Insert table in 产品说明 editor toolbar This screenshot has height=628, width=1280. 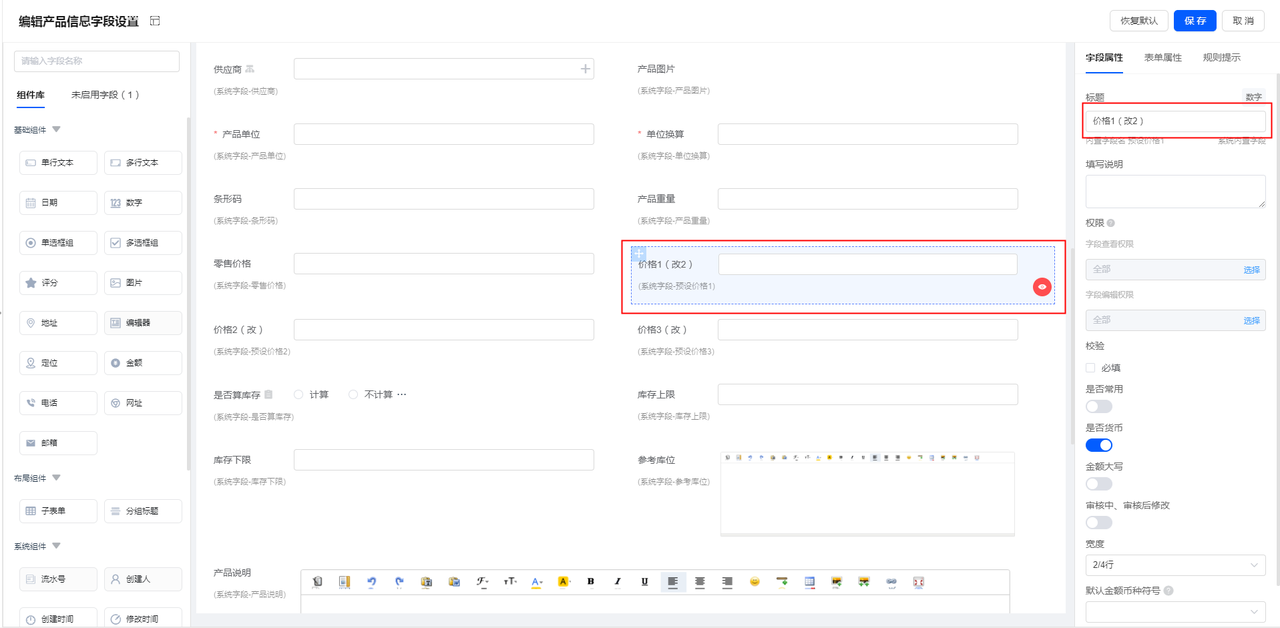click(809, 581)
